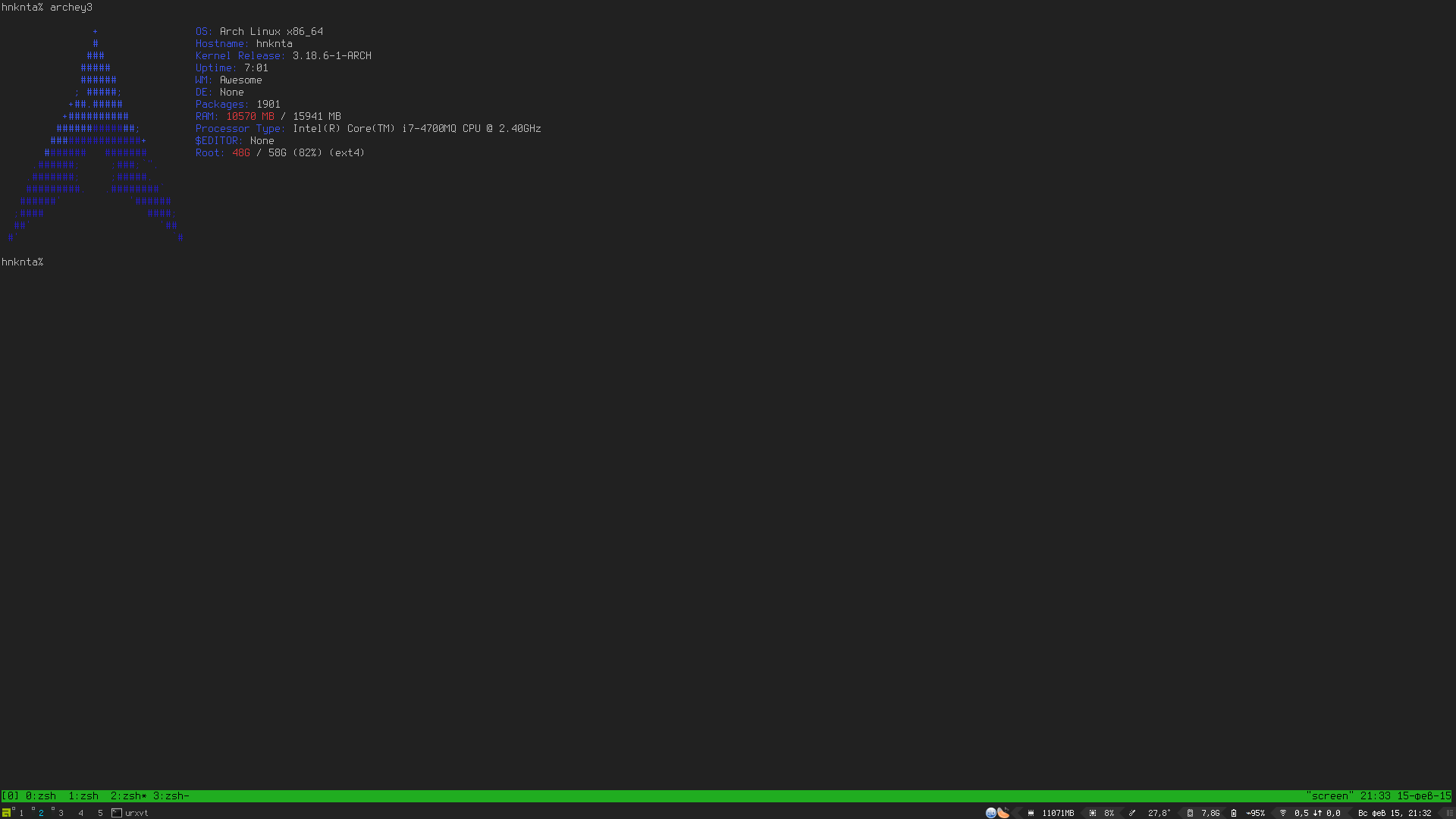The height and width of the screenshot is (819, 1456).
Task: Click the network traffic 0,5 0,0 readout
Action: 1317,813
